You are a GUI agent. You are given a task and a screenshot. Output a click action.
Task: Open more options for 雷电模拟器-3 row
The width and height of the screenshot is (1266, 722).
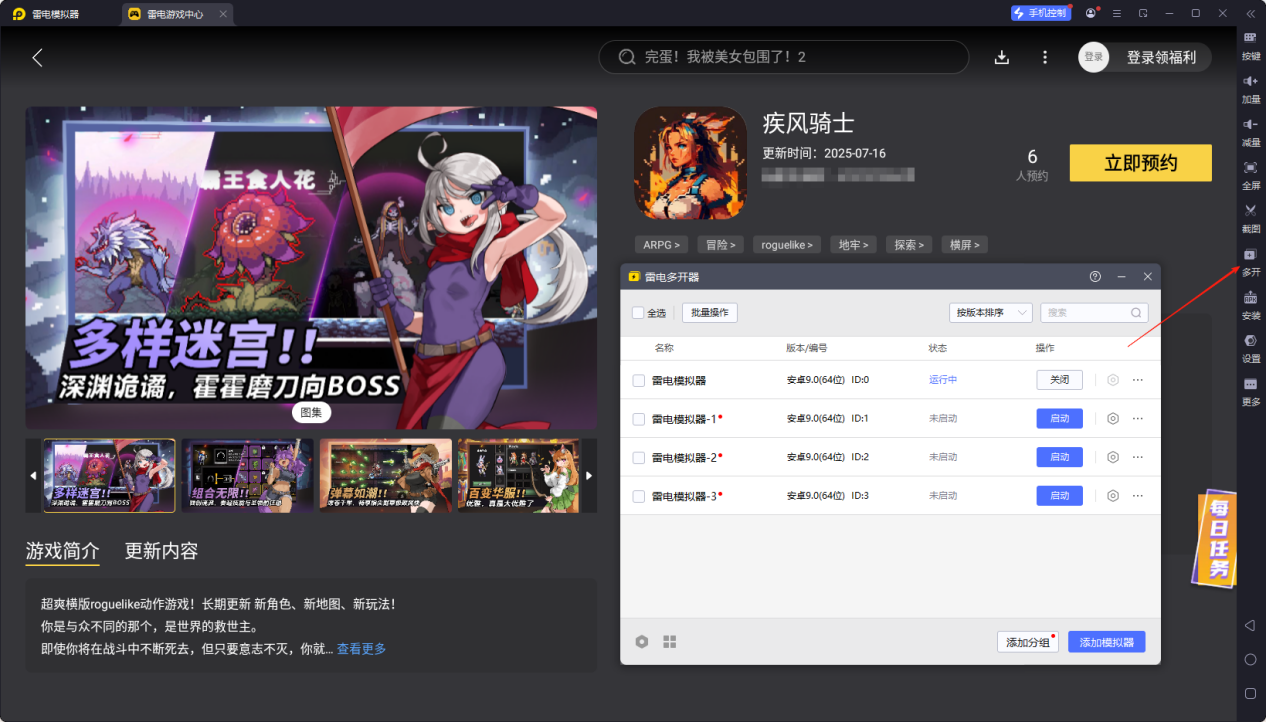pos(1138,495)
